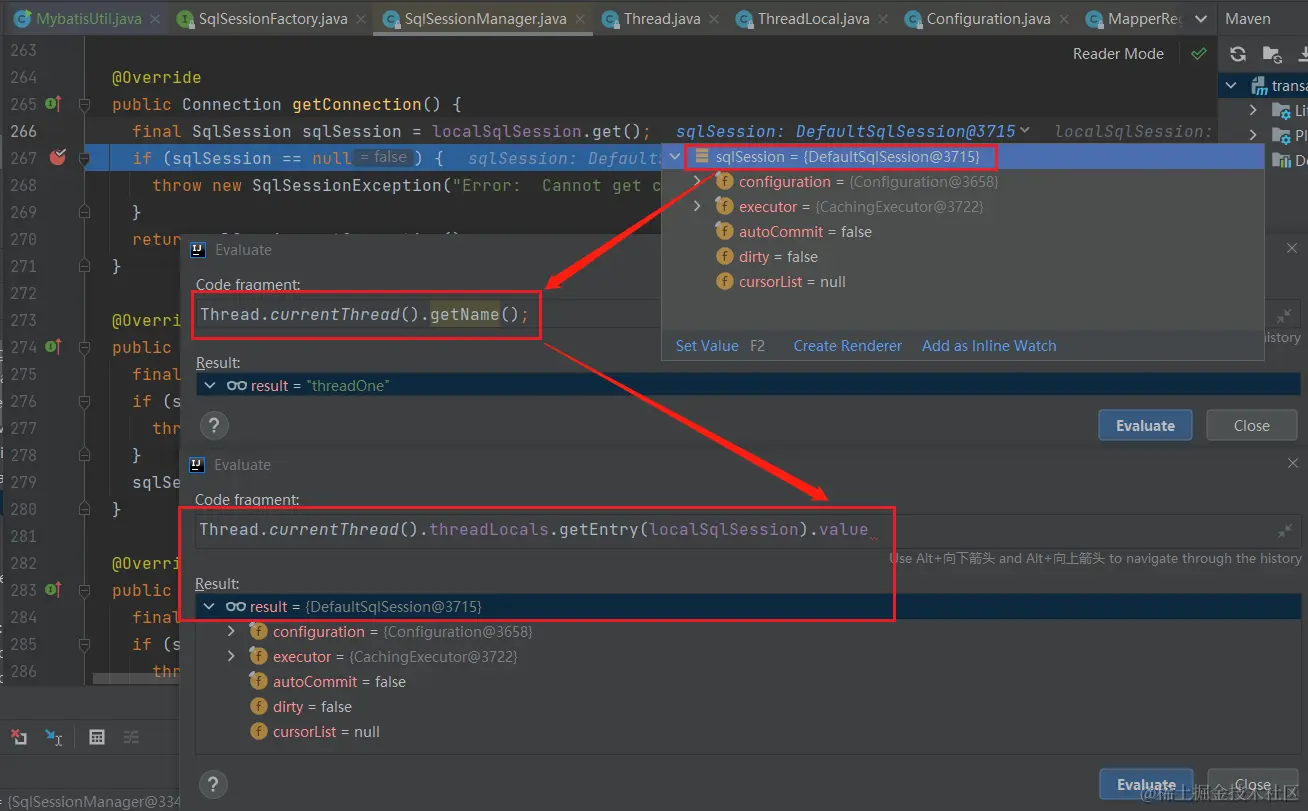The width and height of the screenshot is (1308, 811).
Task: Expand executor in the lower Evaluate result
Action: click(231, 656)
